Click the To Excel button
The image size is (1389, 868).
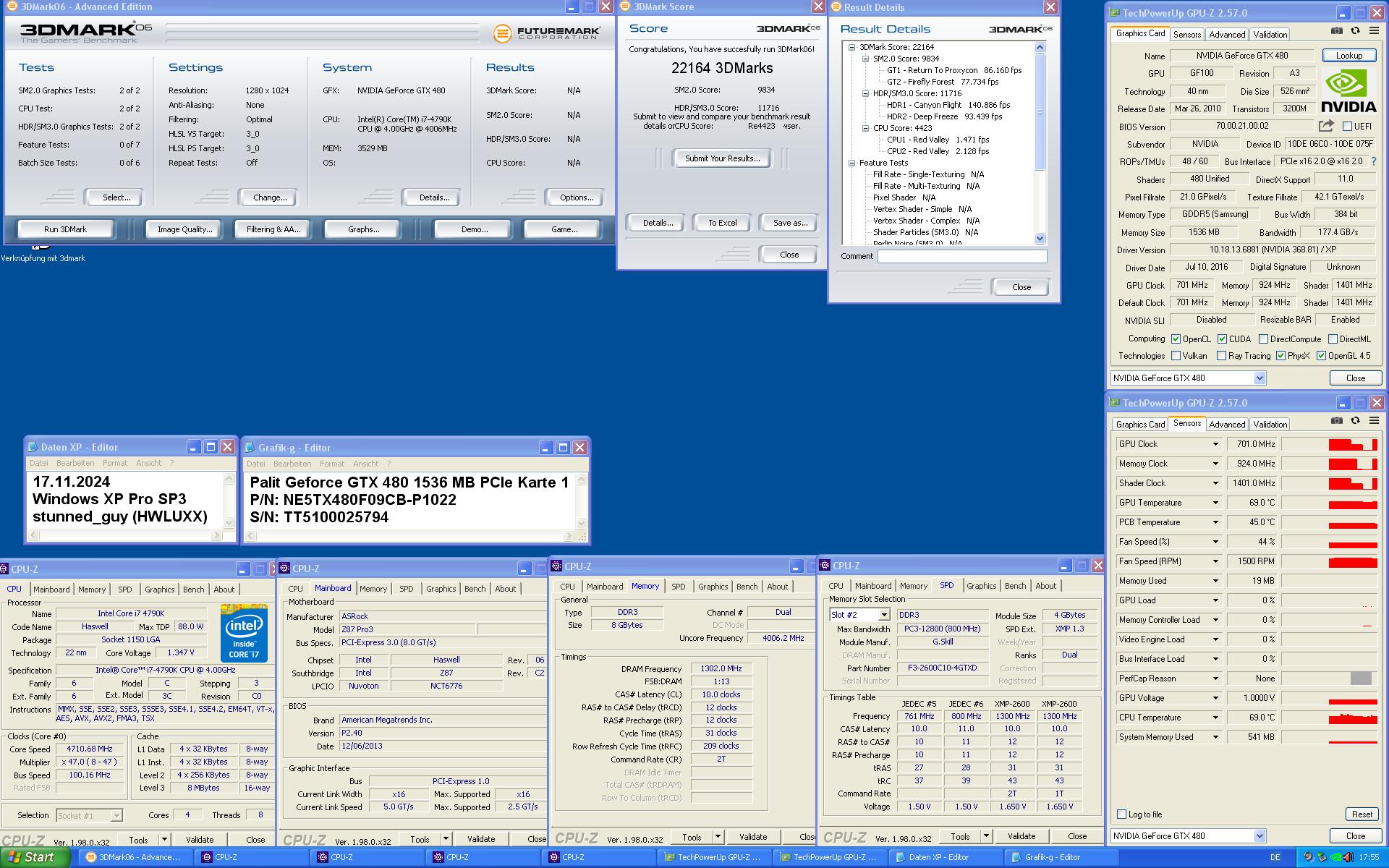pos(722,223)
